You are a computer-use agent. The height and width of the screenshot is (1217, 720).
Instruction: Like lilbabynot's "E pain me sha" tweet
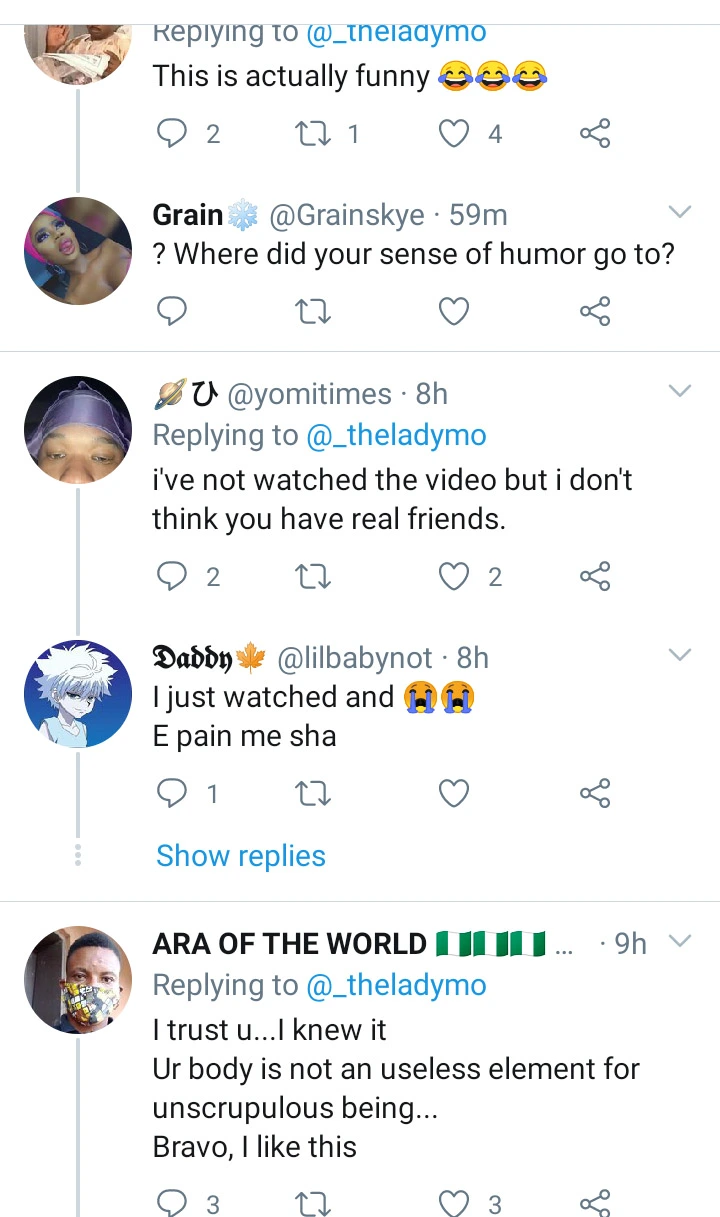click(455, 794)
